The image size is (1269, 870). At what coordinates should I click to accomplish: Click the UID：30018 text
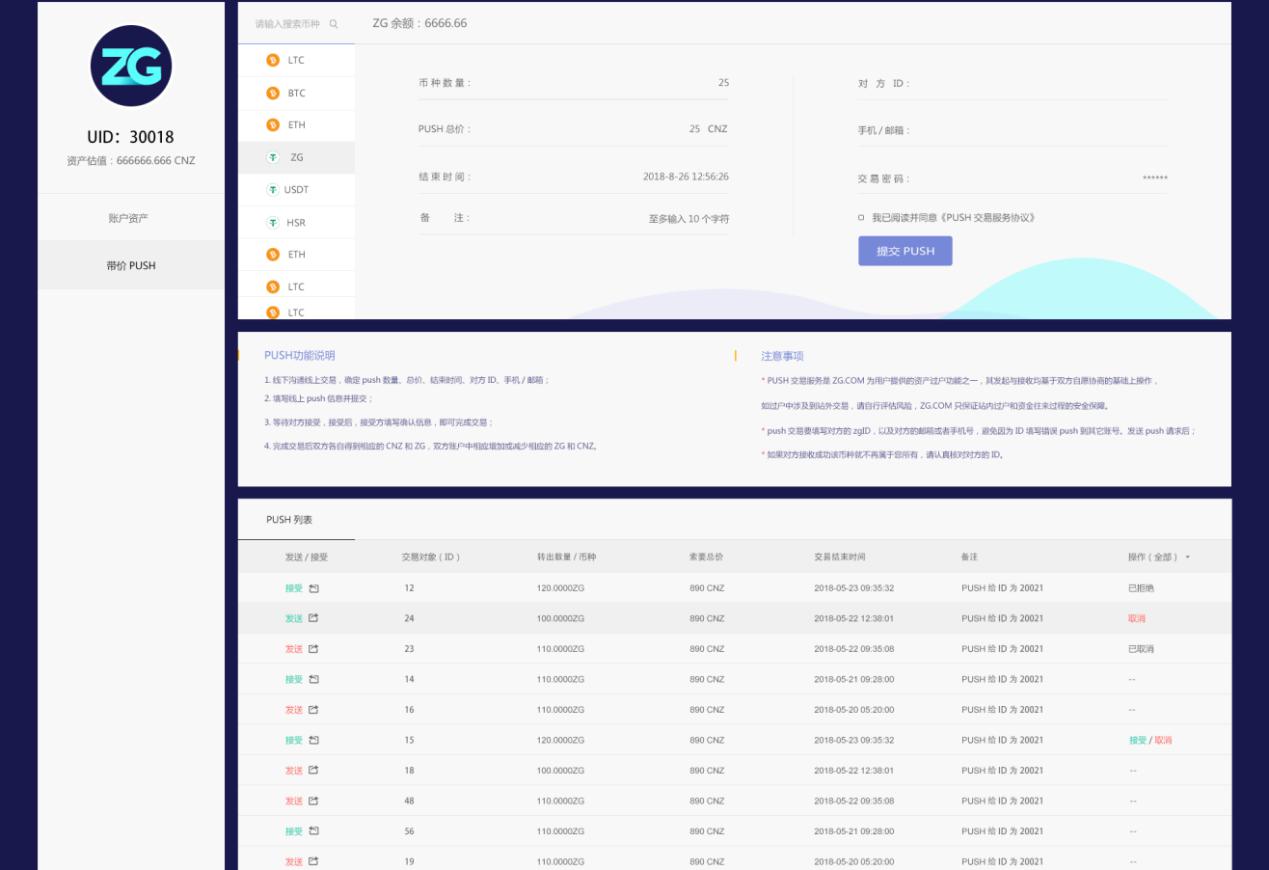pyautogui.click(x=131, y=137)
